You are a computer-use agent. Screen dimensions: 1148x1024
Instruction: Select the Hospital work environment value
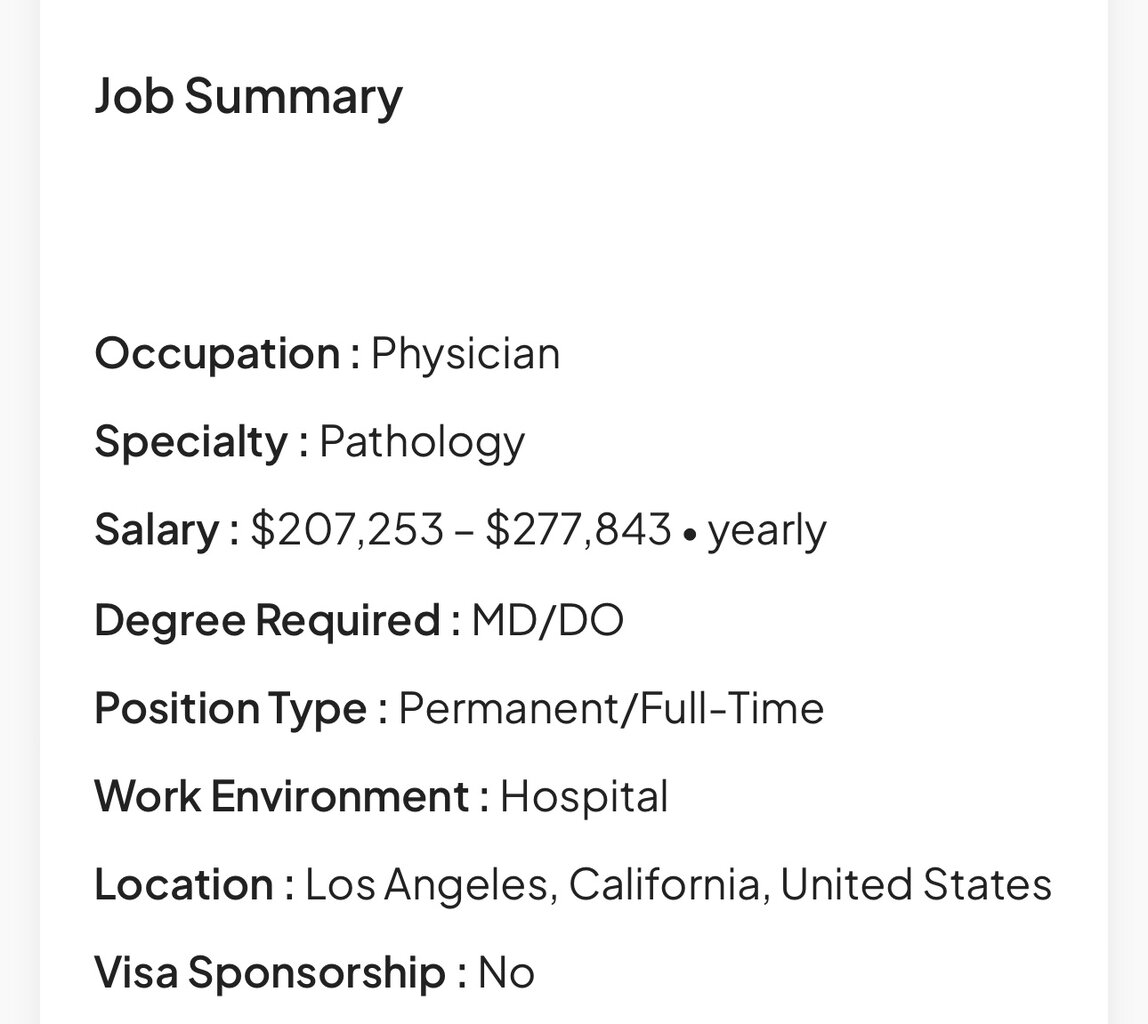click(x=584, y=797)
